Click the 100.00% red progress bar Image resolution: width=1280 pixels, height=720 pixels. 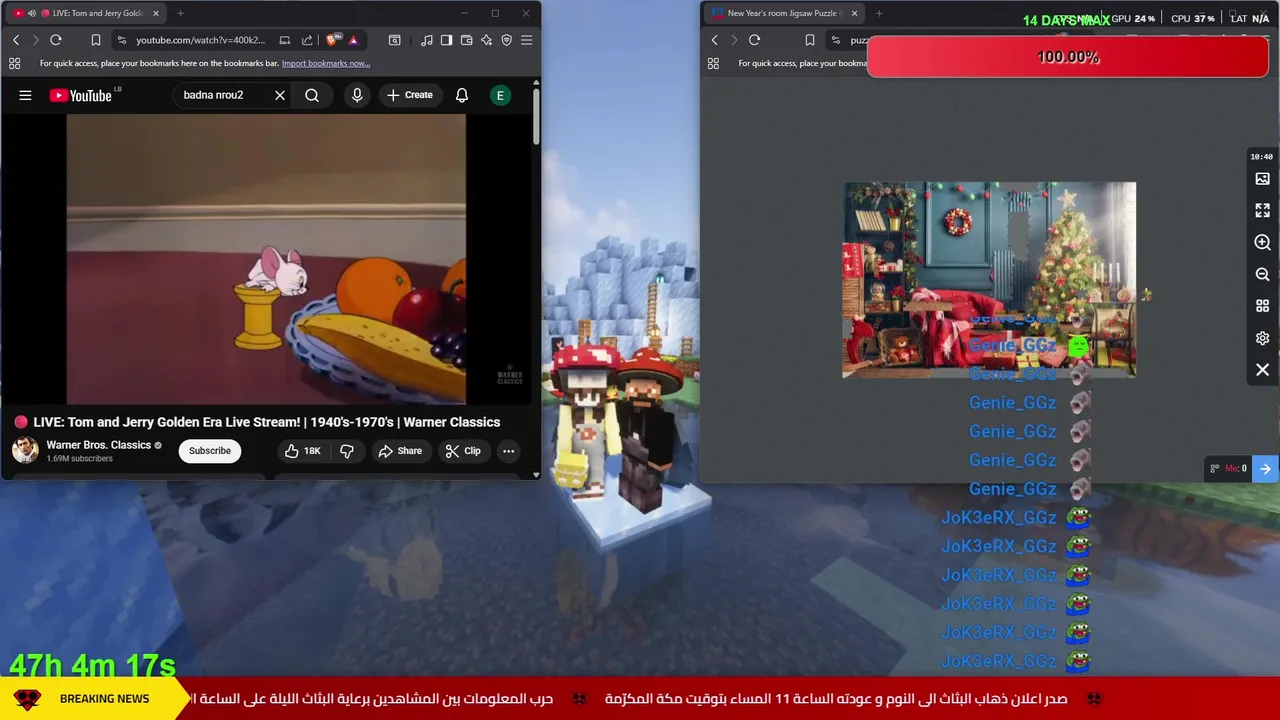point(1068,57)
